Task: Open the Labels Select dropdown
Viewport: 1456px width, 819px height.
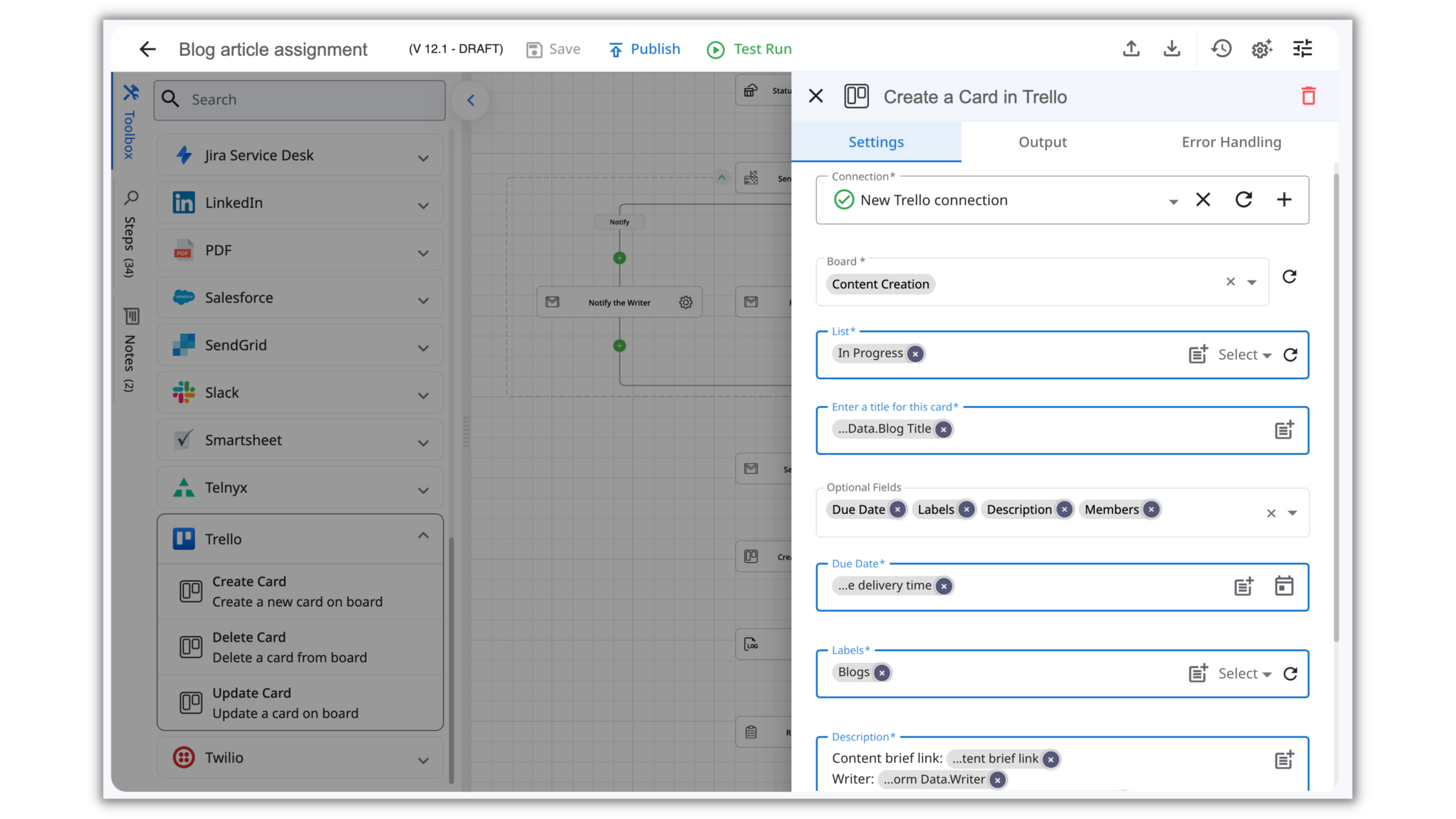Action: point(1244,674)
